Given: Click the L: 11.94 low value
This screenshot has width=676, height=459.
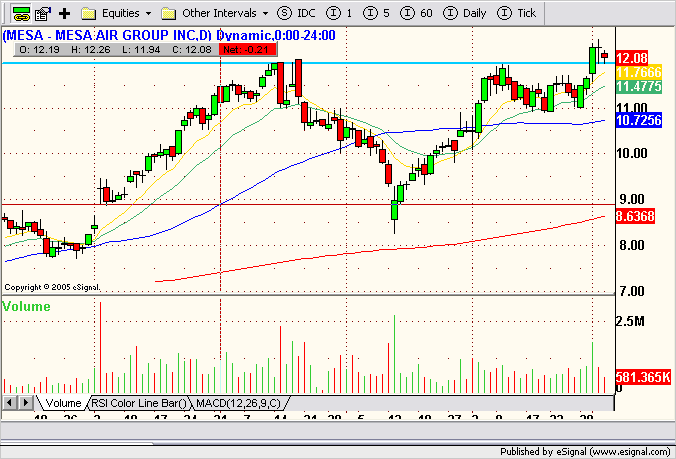Looking at the screenshot, I should tap(141, 50).
